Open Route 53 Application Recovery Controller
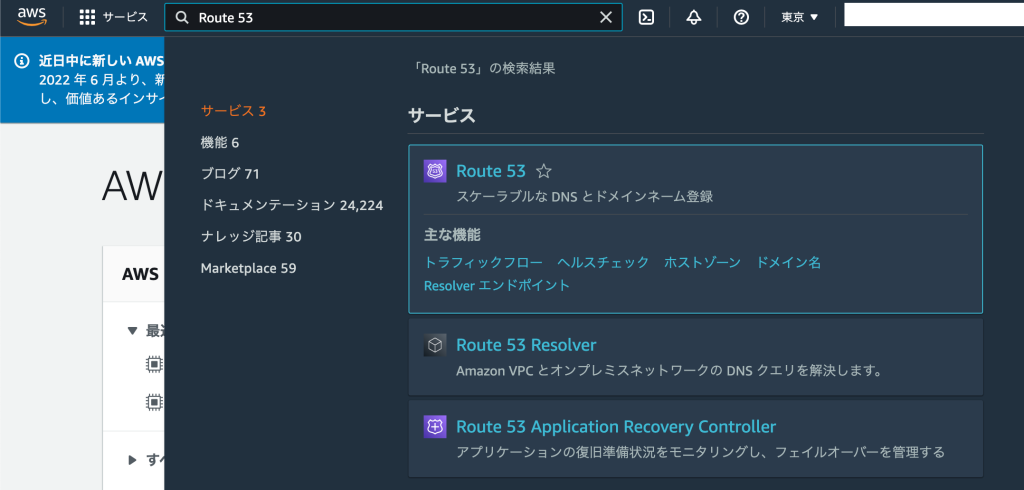The image size is (1024, 490). 616,427
